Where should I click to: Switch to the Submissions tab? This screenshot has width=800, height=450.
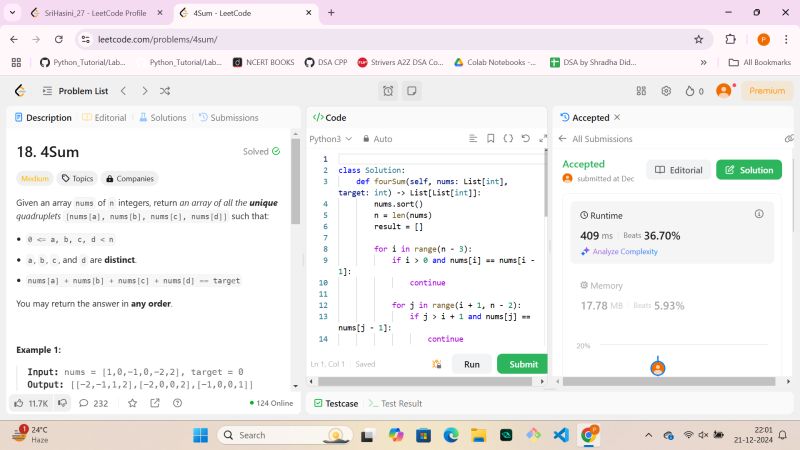pyautogui.click(x=228, y=117)
